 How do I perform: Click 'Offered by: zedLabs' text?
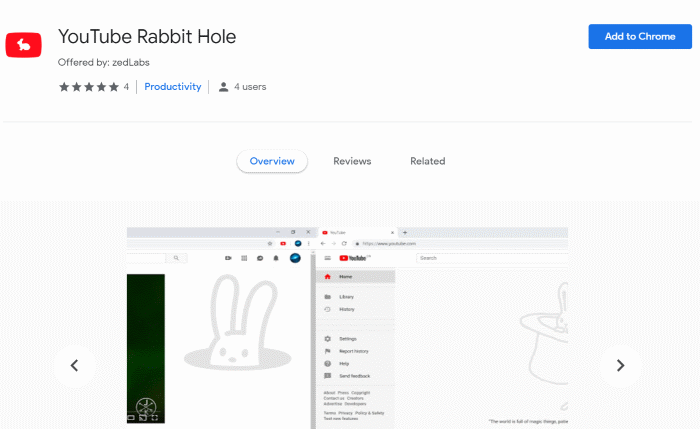point(104,62)
